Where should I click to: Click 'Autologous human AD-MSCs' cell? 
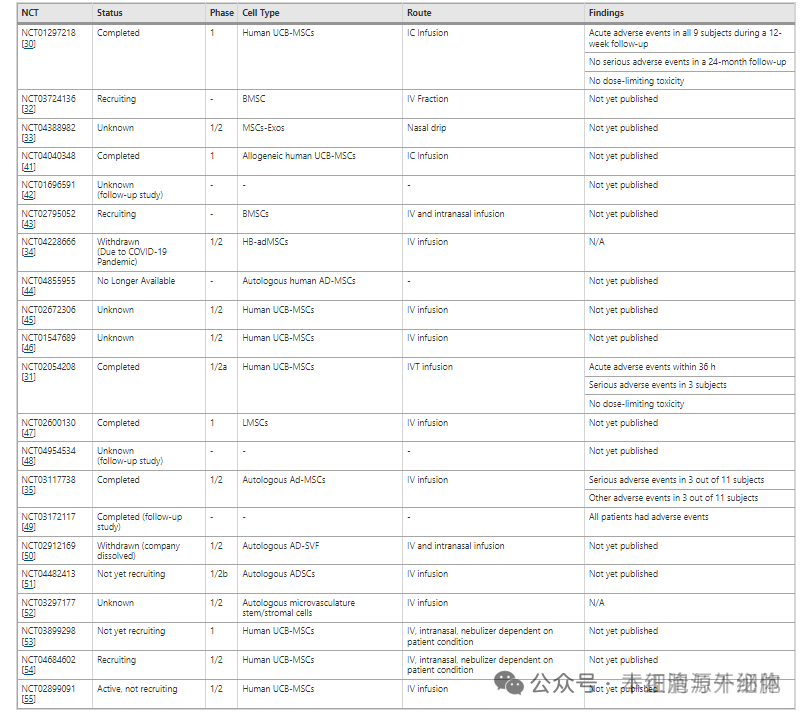[x=299, y=281]
